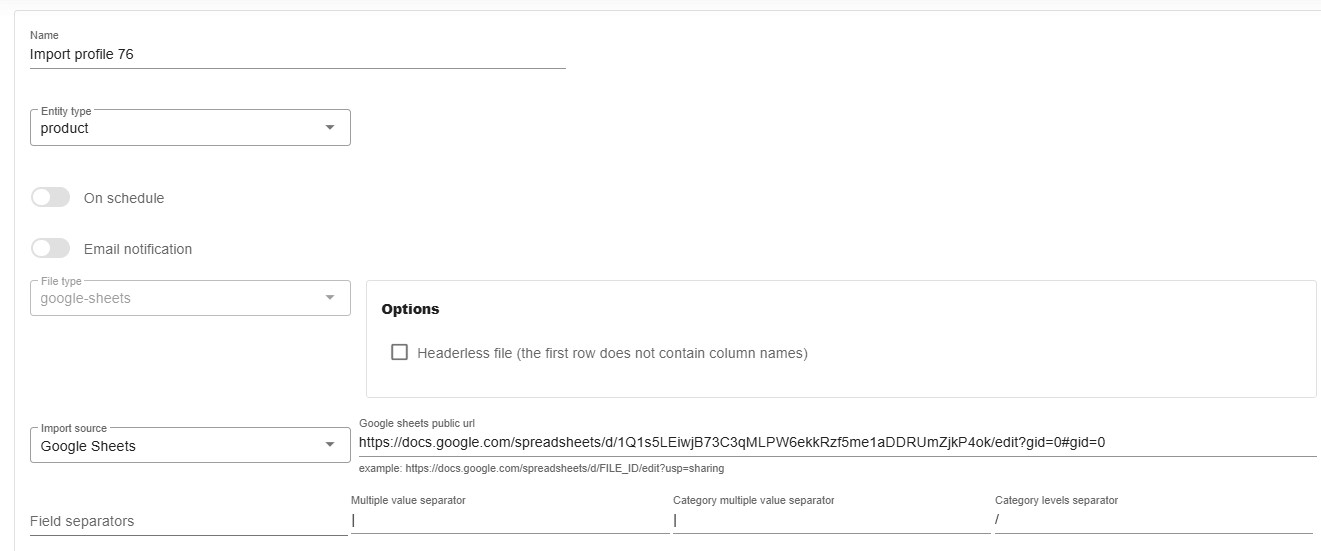The height and width of the screenshot is (551, 1321).
Task: Click the On schedule label text
Action: (x=124, y=198)
